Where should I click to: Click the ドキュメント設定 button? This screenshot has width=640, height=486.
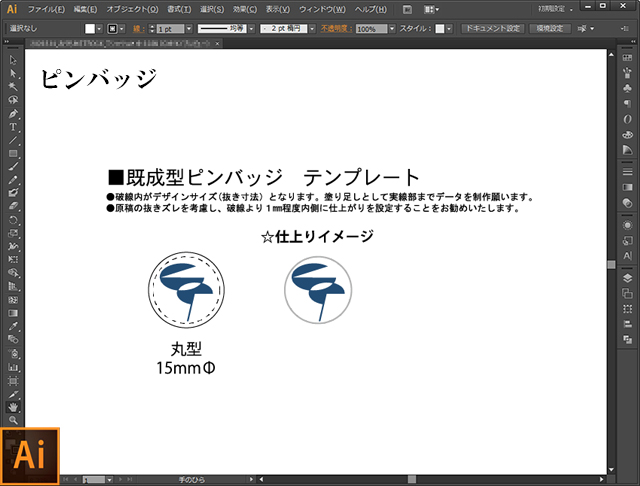[x=493, y=29]
